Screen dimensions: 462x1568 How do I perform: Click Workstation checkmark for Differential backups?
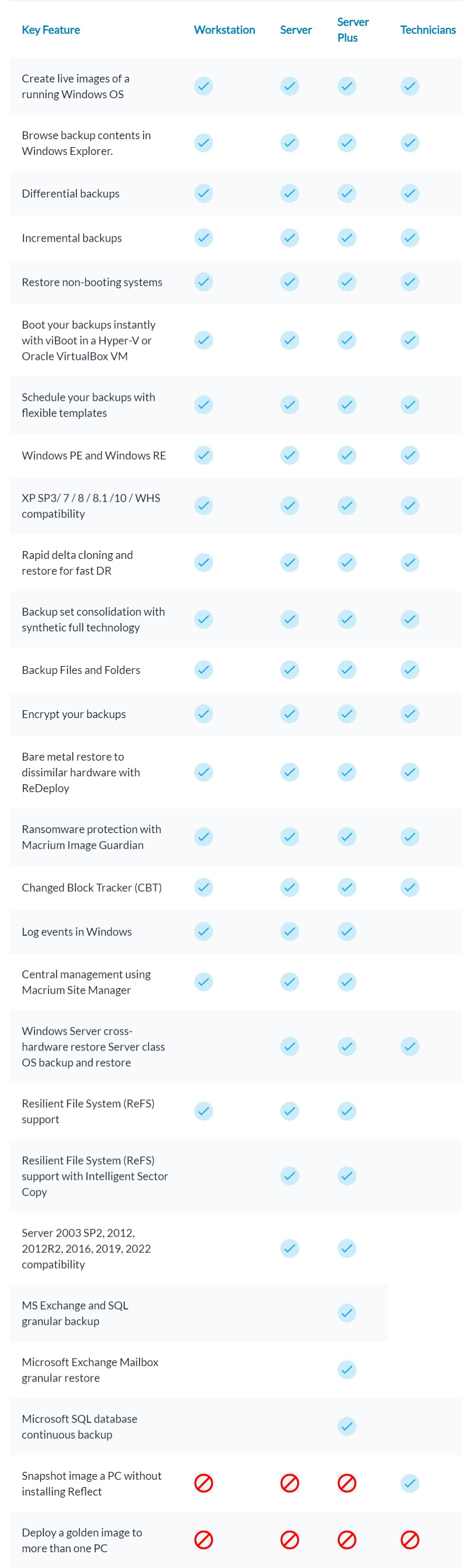pos(203,193)
